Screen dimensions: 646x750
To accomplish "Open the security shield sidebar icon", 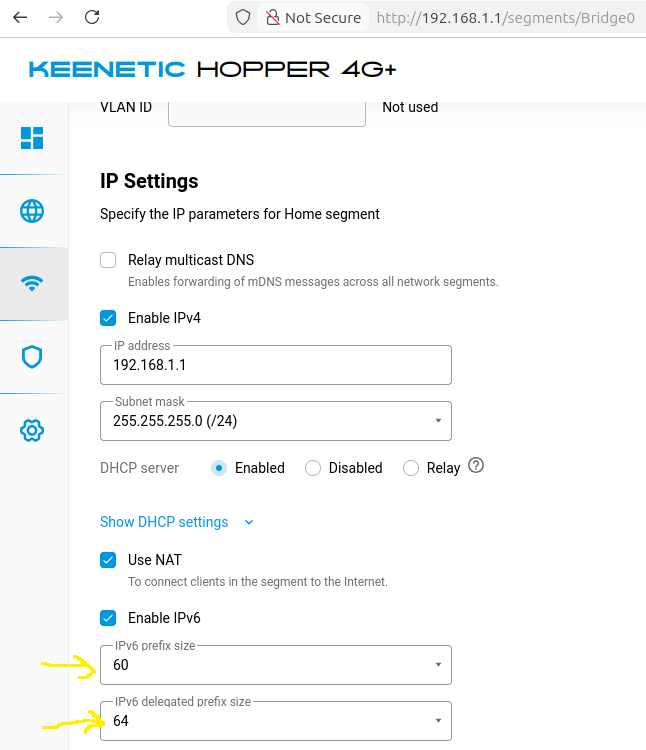I will (32, 357).
